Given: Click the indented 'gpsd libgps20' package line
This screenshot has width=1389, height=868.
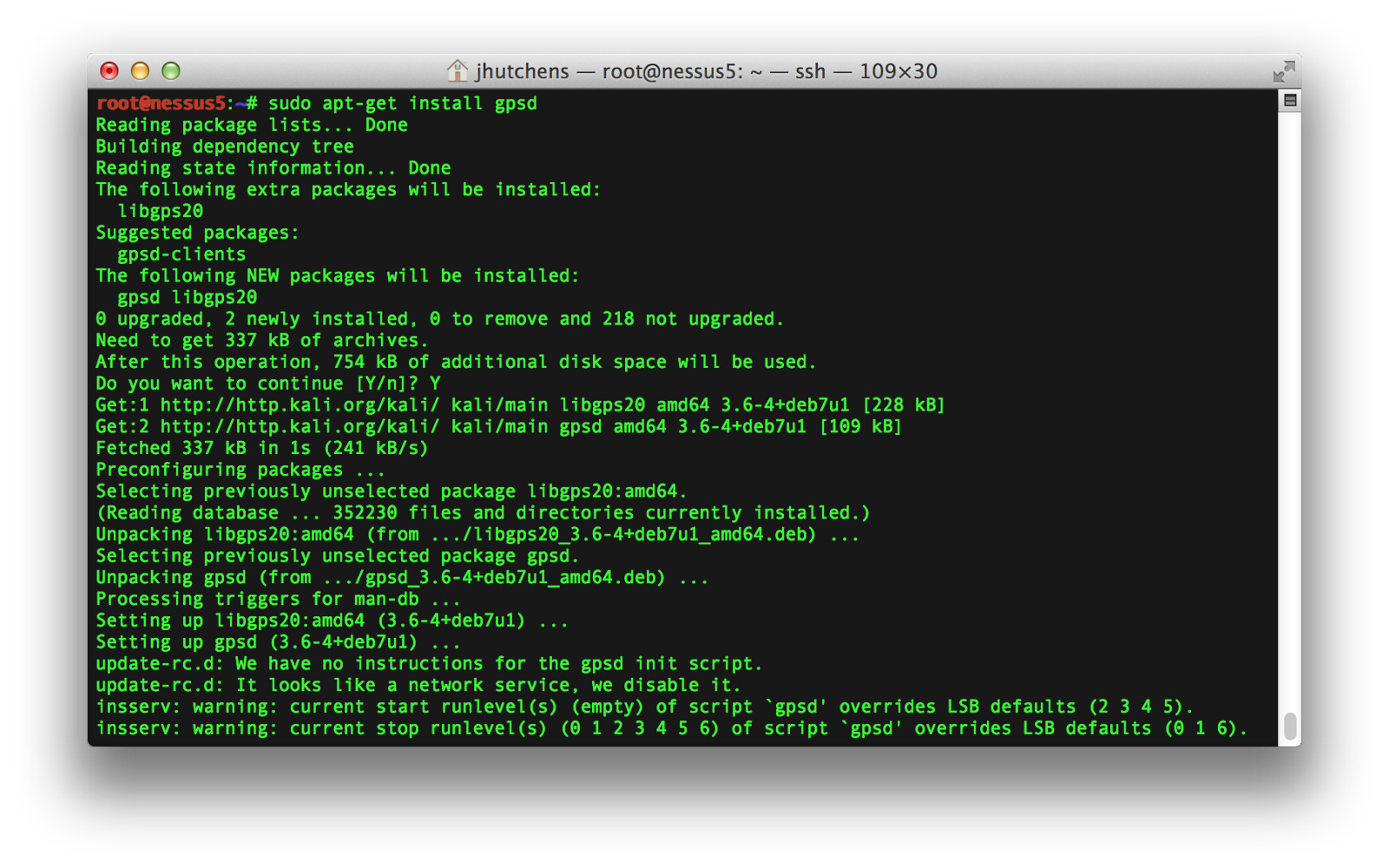Looking at the screenshot, I should coord(188,298).
